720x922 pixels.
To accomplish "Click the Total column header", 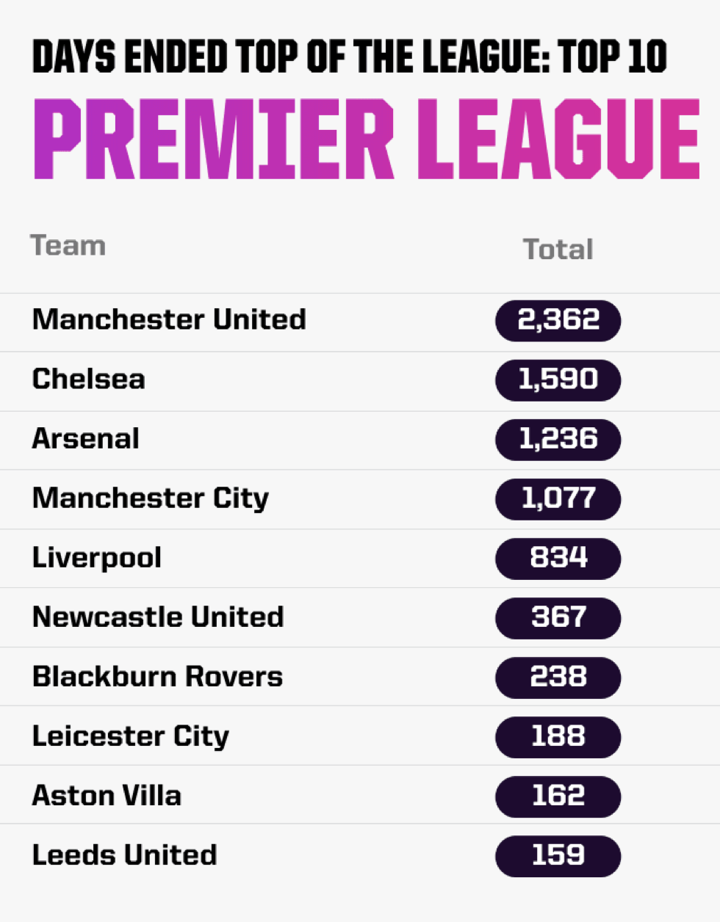I will [558, 249].
